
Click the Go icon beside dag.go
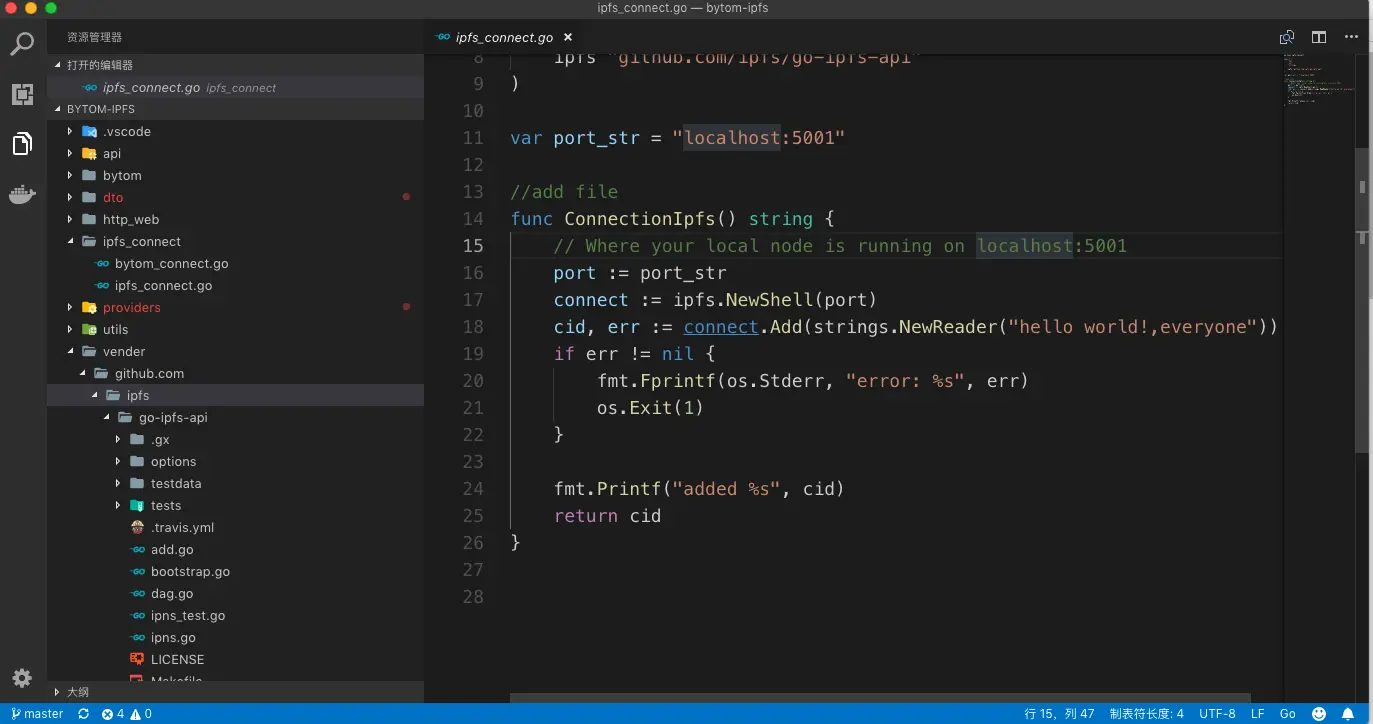tap(138, 594)
